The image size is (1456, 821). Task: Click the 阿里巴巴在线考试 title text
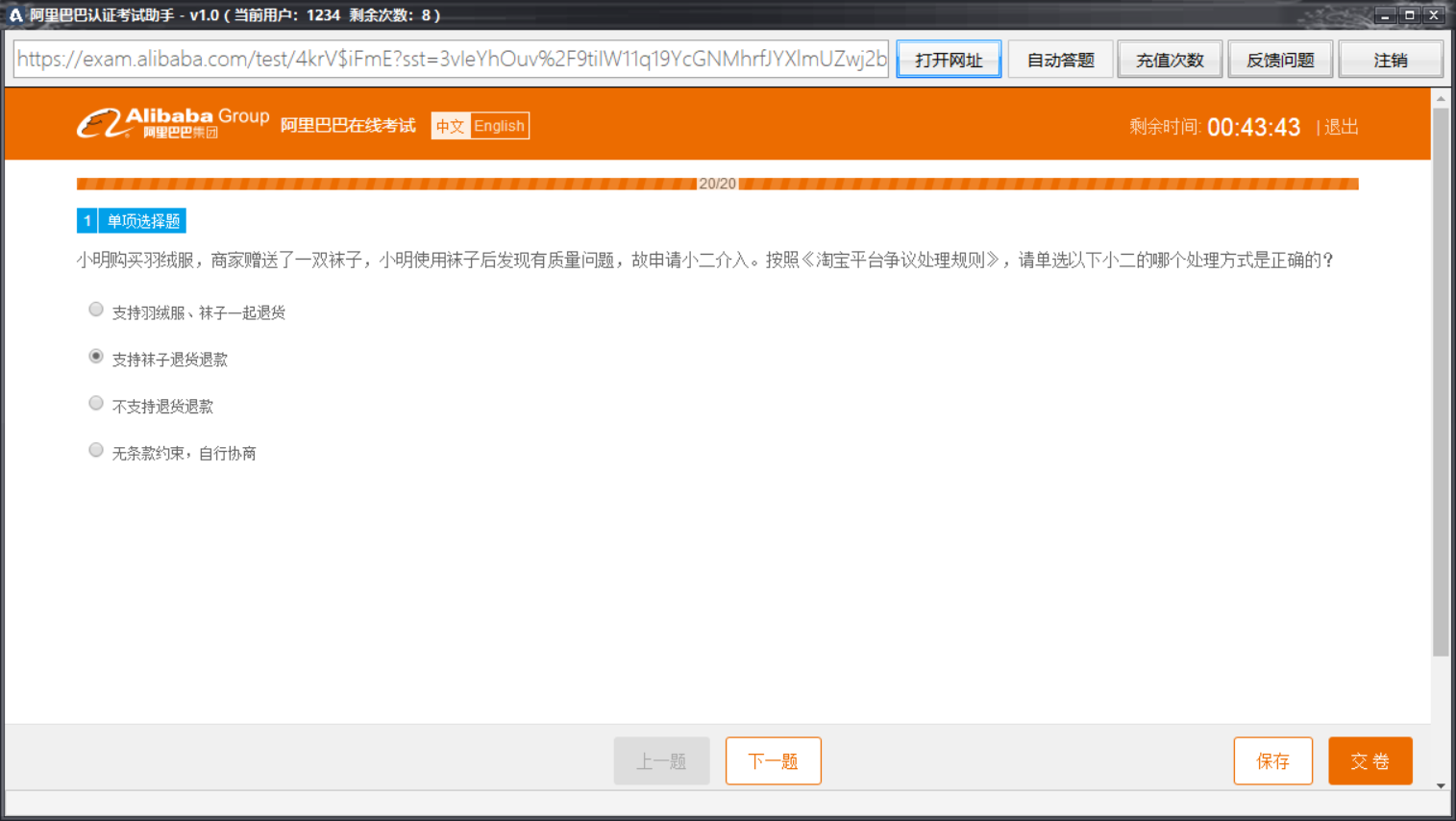tap(348, 126)
